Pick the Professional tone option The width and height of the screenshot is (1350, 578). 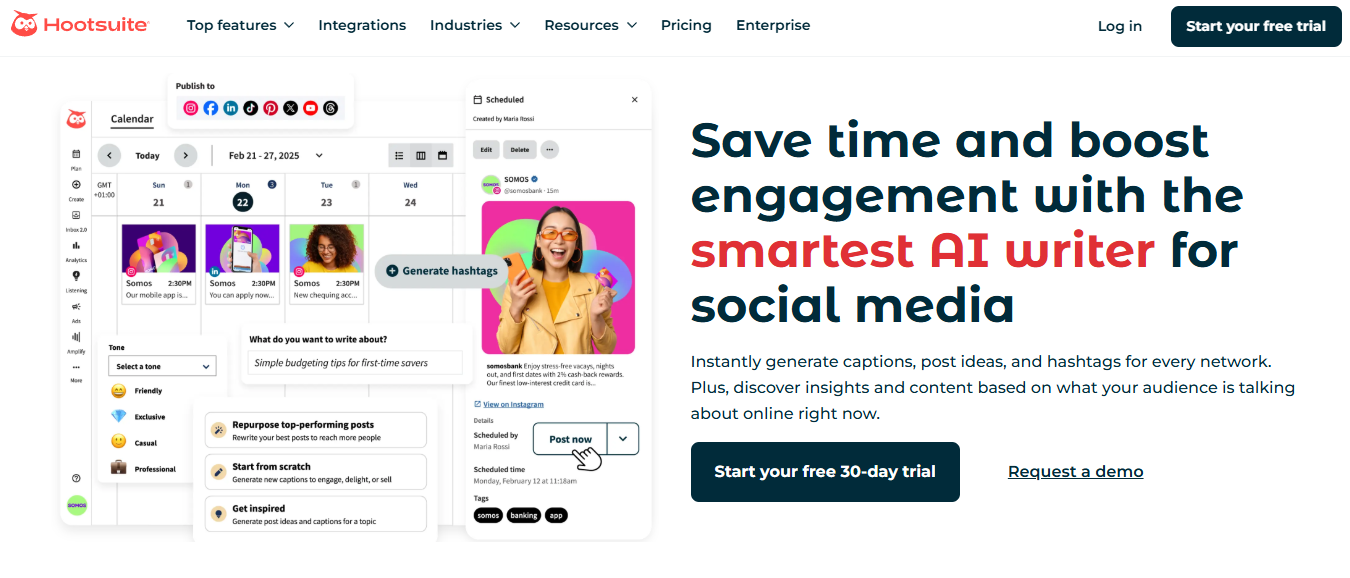(157, 467)
